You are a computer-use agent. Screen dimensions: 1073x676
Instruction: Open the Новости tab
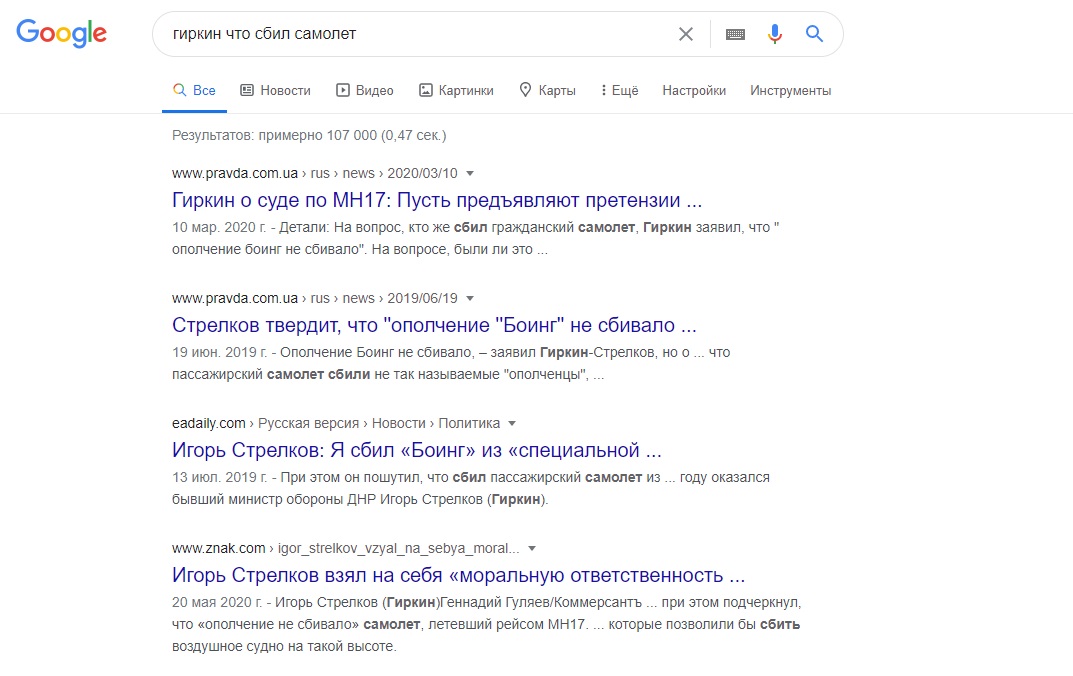point(275,90)
